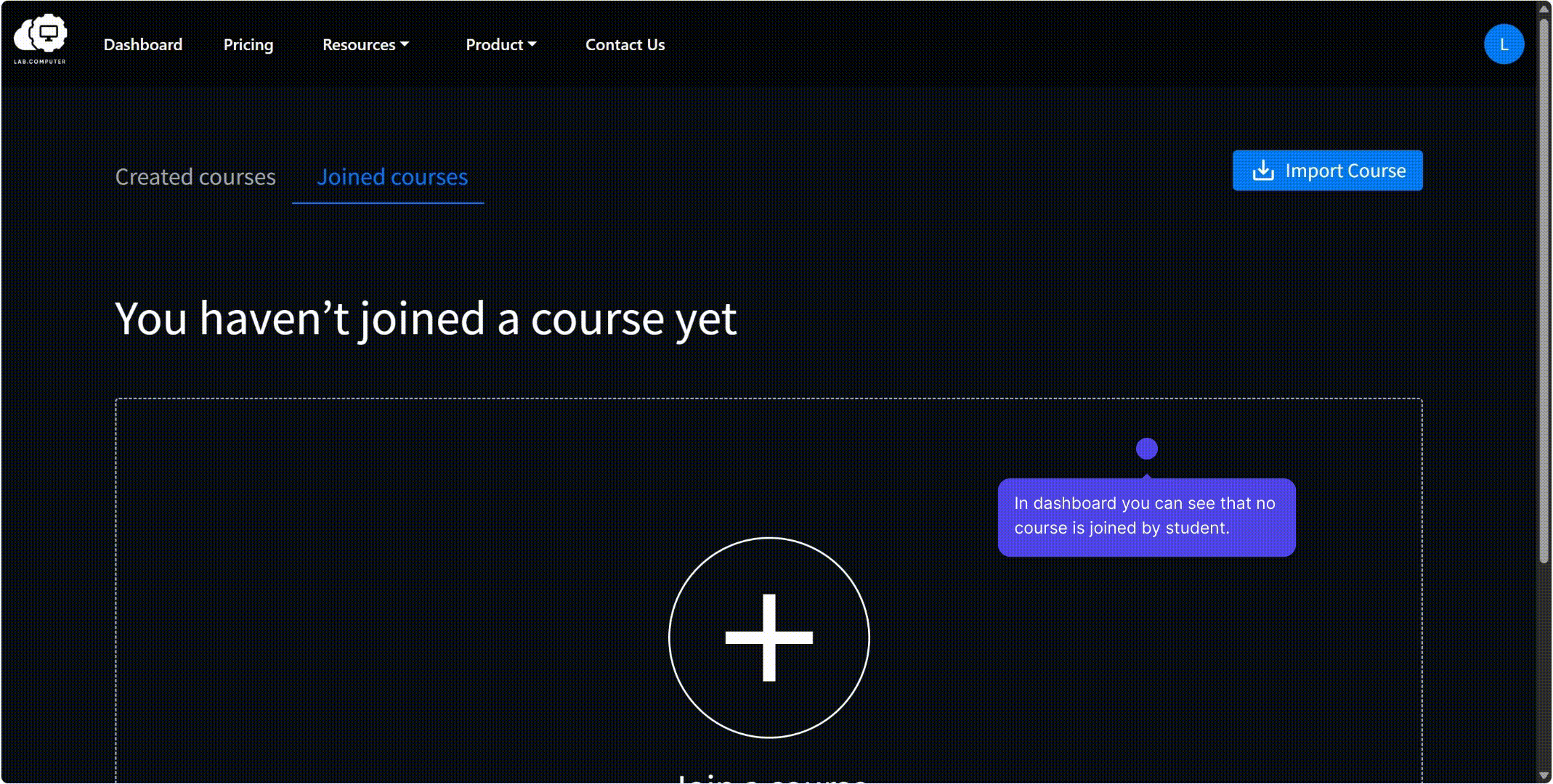Switch to the Created courses tab
Screen dimensions: 1553x784
pyautogui.click(x=195, y=176)
